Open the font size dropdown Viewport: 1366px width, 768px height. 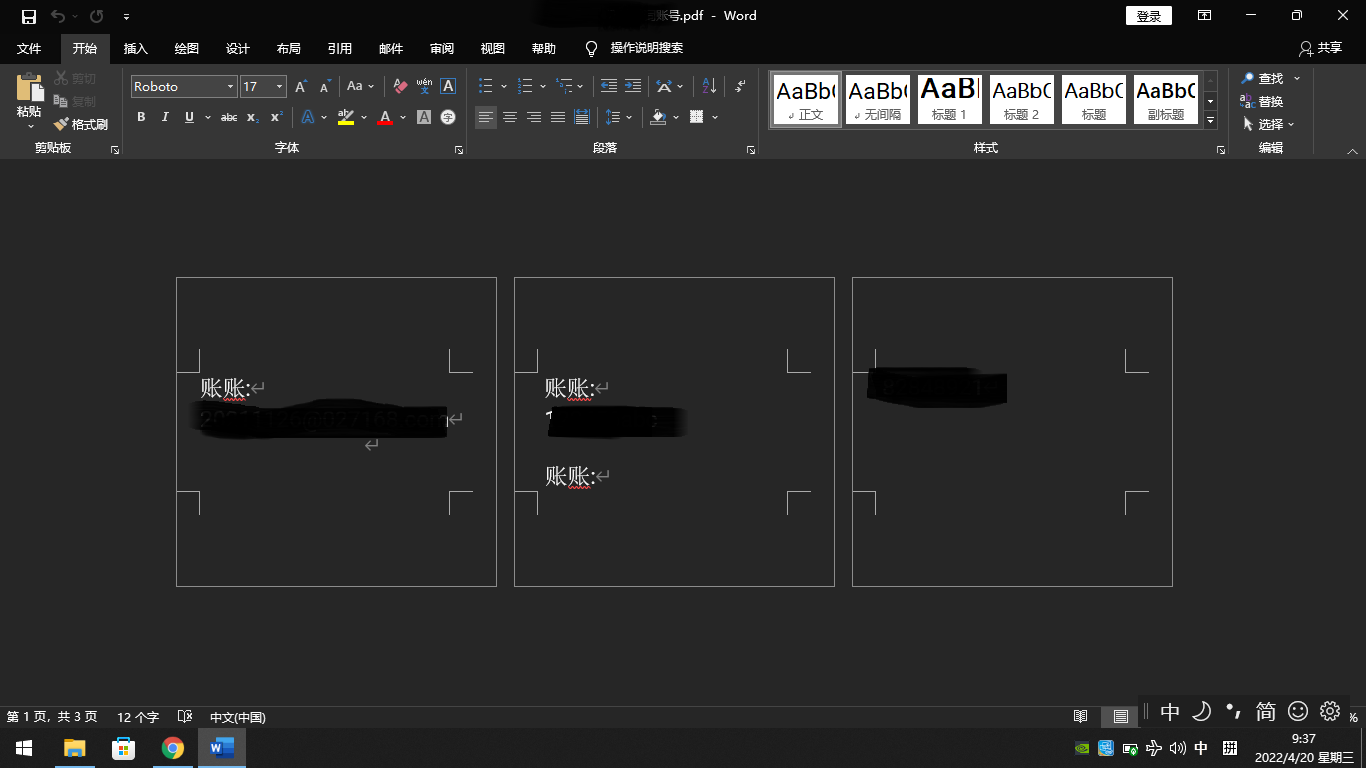[279, 87]
